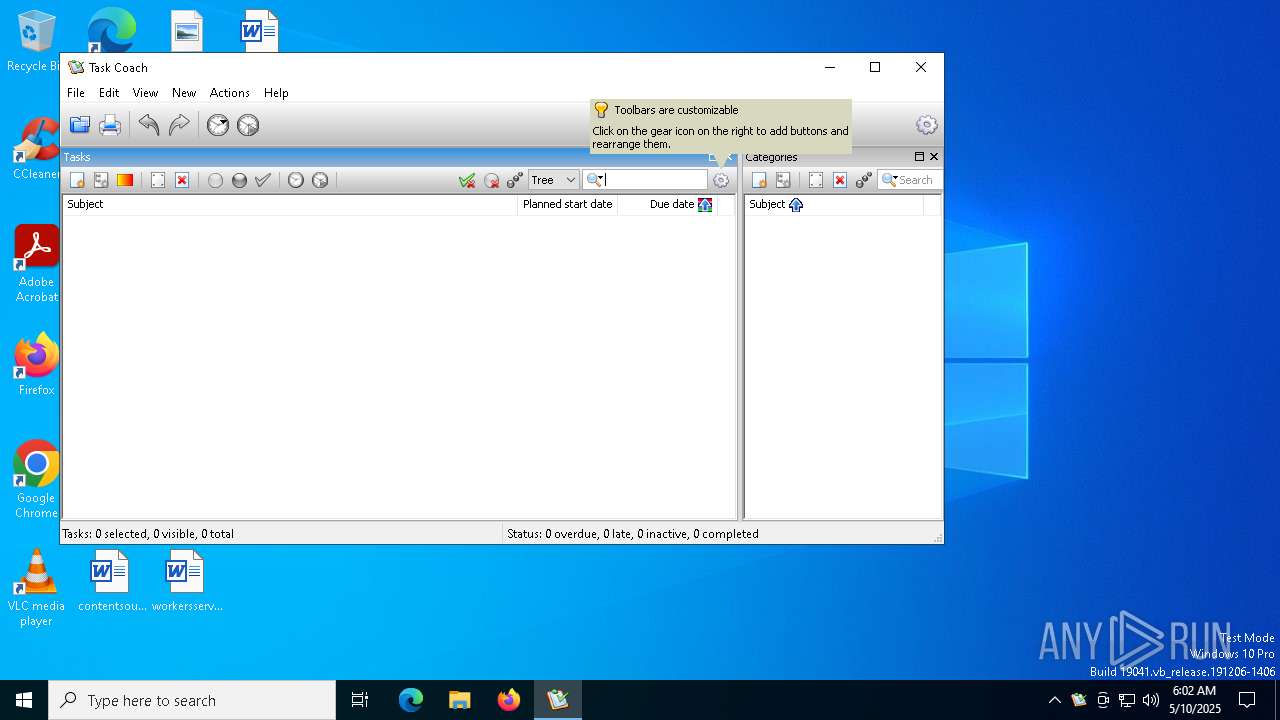Viewport: 1280px width, 720px height.
Task: Click the Undo arrow icon
Action: (149, 125)
